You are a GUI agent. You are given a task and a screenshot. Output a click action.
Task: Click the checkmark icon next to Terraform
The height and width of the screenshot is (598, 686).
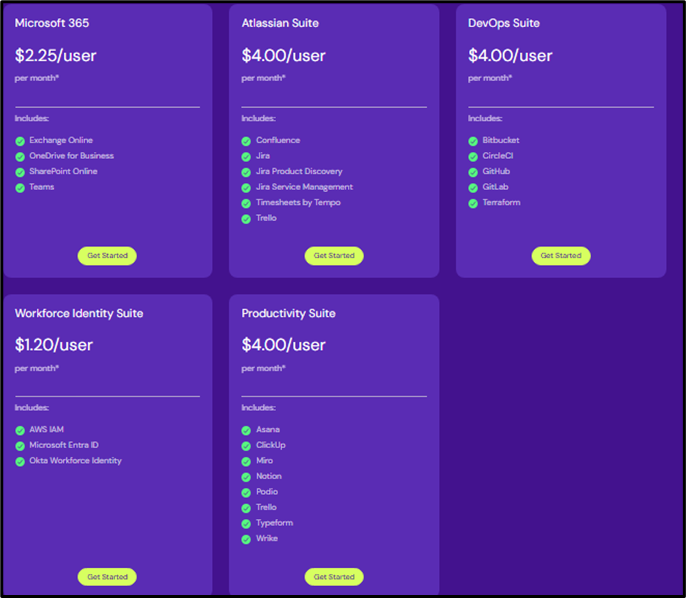pyautogui.click(x=473, y=203)
